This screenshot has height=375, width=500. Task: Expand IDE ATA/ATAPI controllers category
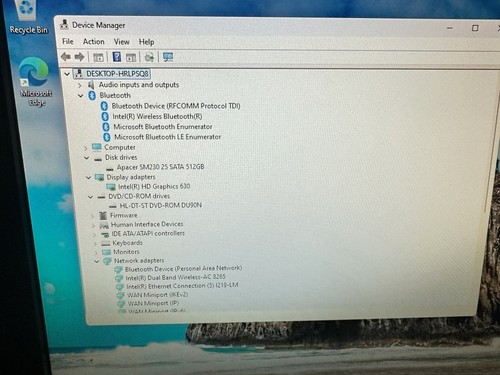[x=94, y=235]
